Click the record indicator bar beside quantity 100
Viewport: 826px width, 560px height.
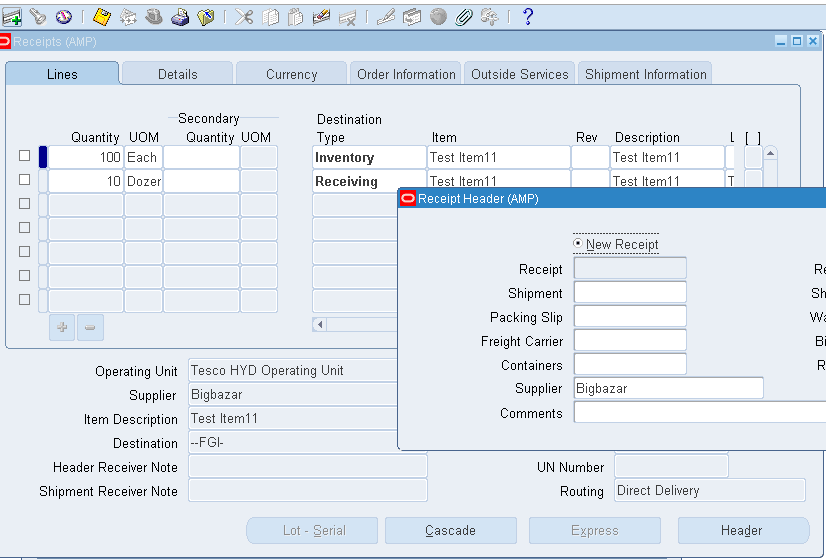(43, 158)
